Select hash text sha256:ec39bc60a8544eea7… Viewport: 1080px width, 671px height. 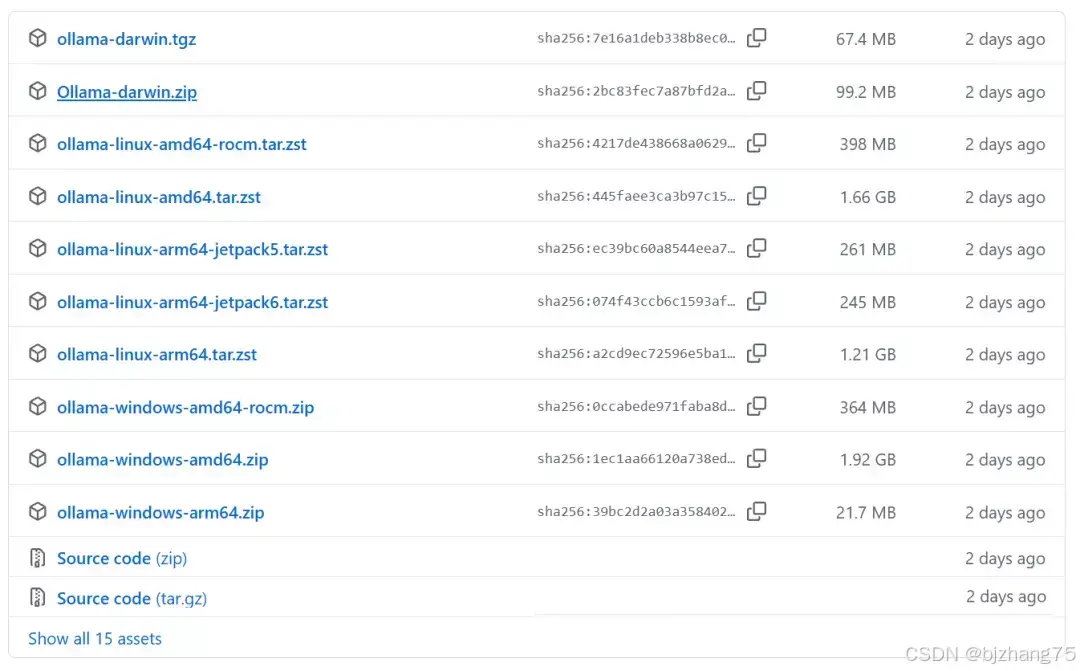point(636,249)
